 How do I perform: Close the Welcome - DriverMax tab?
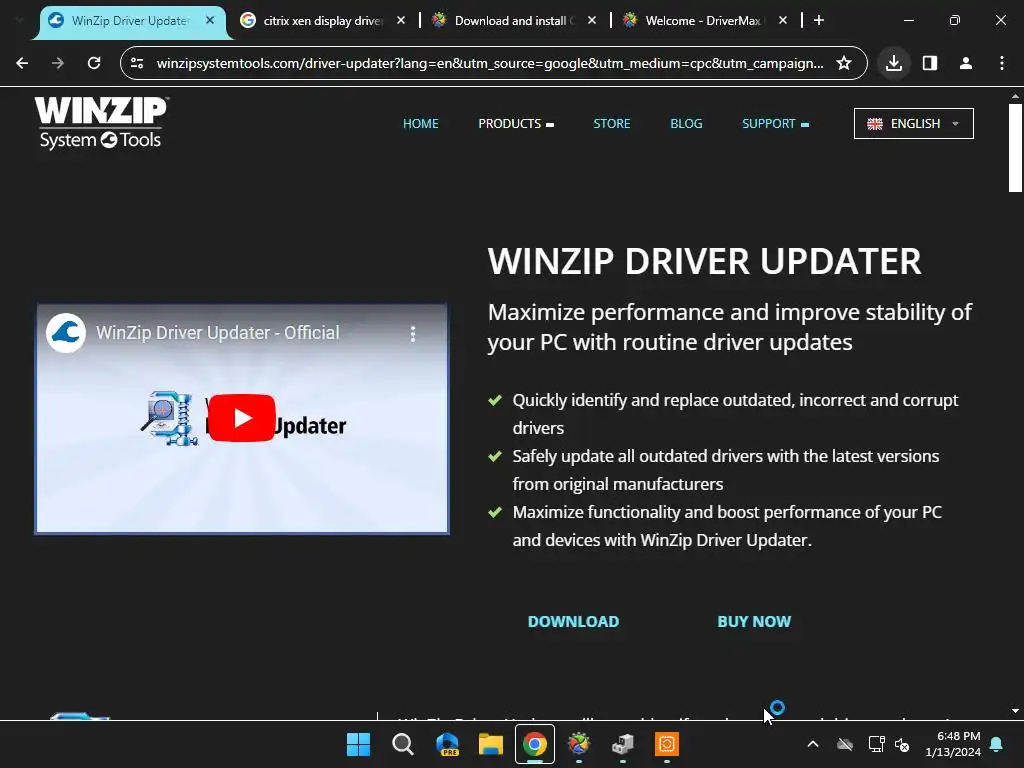coord(783,20)
